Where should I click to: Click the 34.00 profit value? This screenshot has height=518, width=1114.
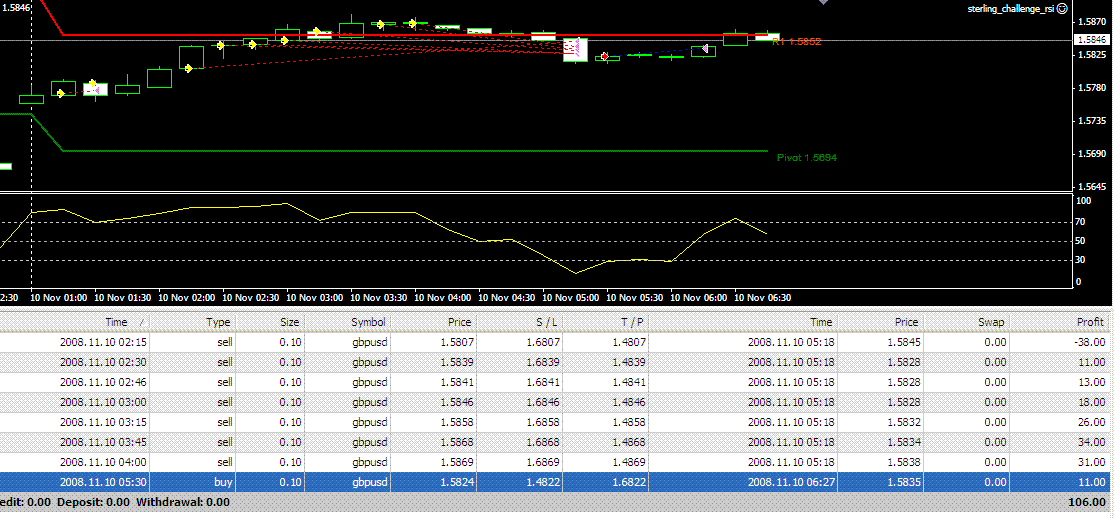(1093, 442)
